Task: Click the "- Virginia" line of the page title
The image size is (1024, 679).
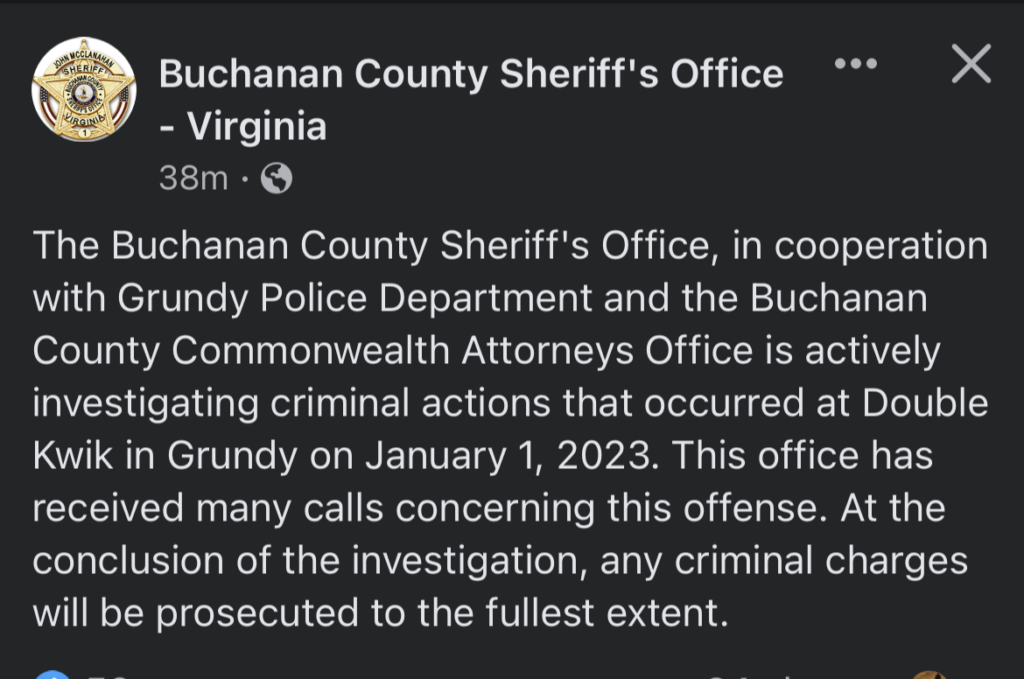Action: (243, 127)
